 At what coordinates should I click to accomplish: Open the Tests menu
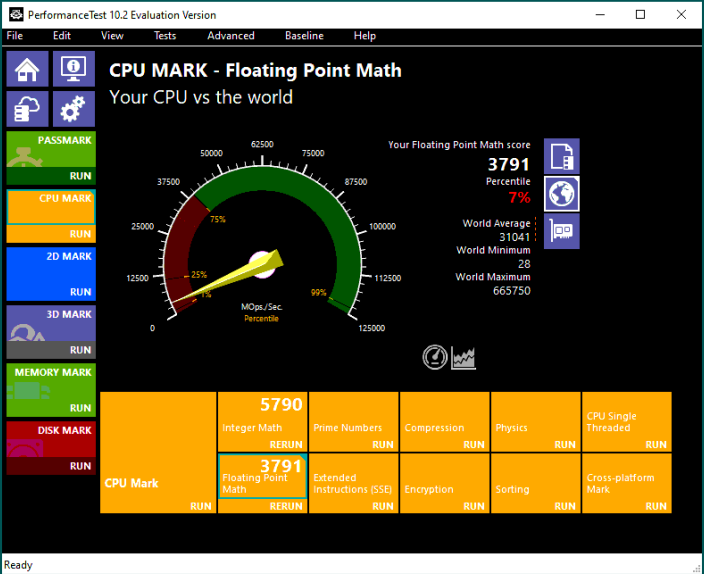pyautogui.click(x=165, y=35)
